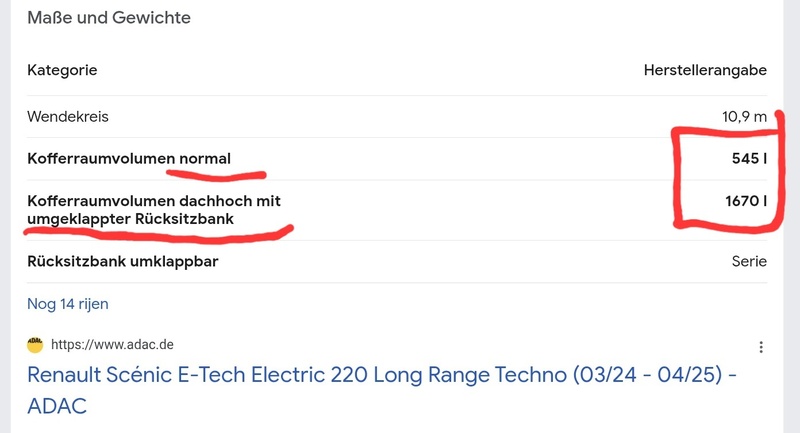Click the 'Serie' value

749,261
